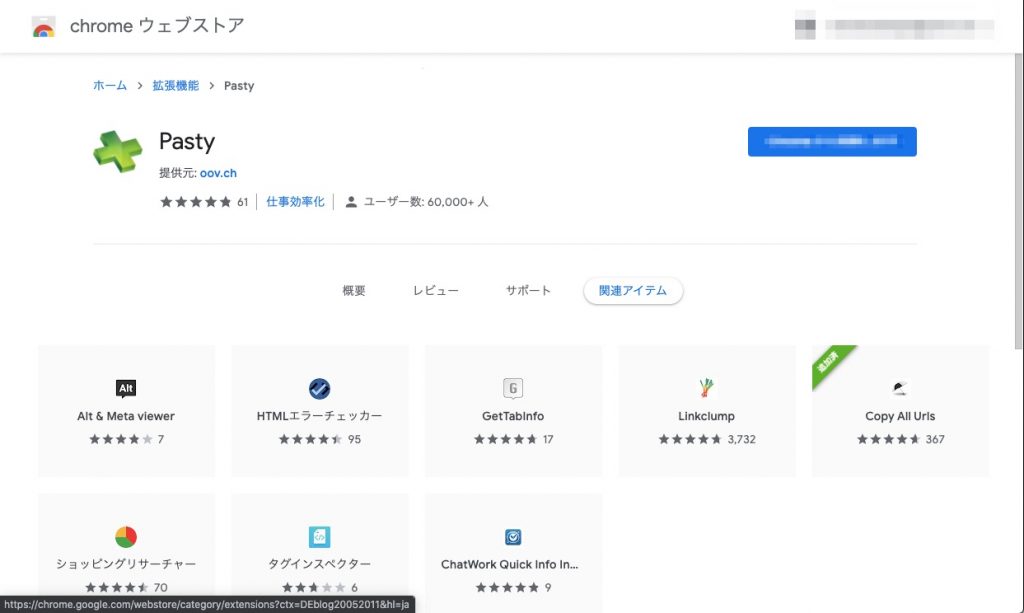Switch to the レビュー tab
This screenshot has width=1024, height=613.
(436, 291)
